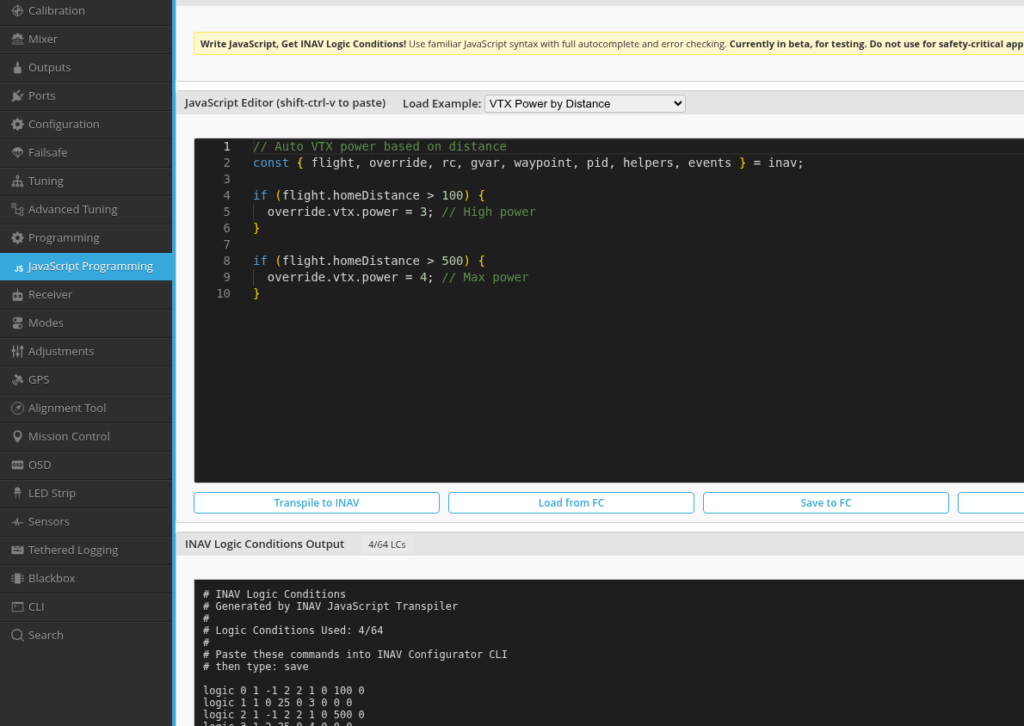Switch to the Modes tab
1024x726 pixels.
tap(46, 323)
